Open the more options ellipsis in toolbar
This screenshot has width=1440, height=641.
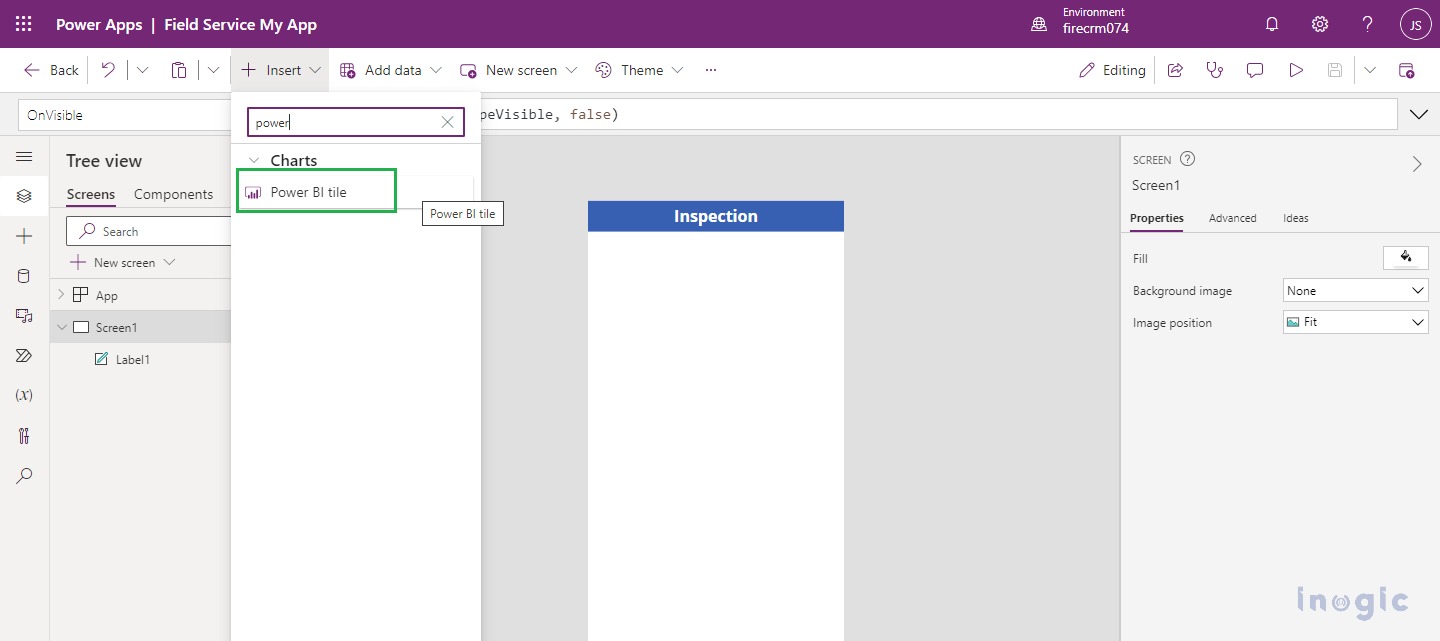point(711,70)
